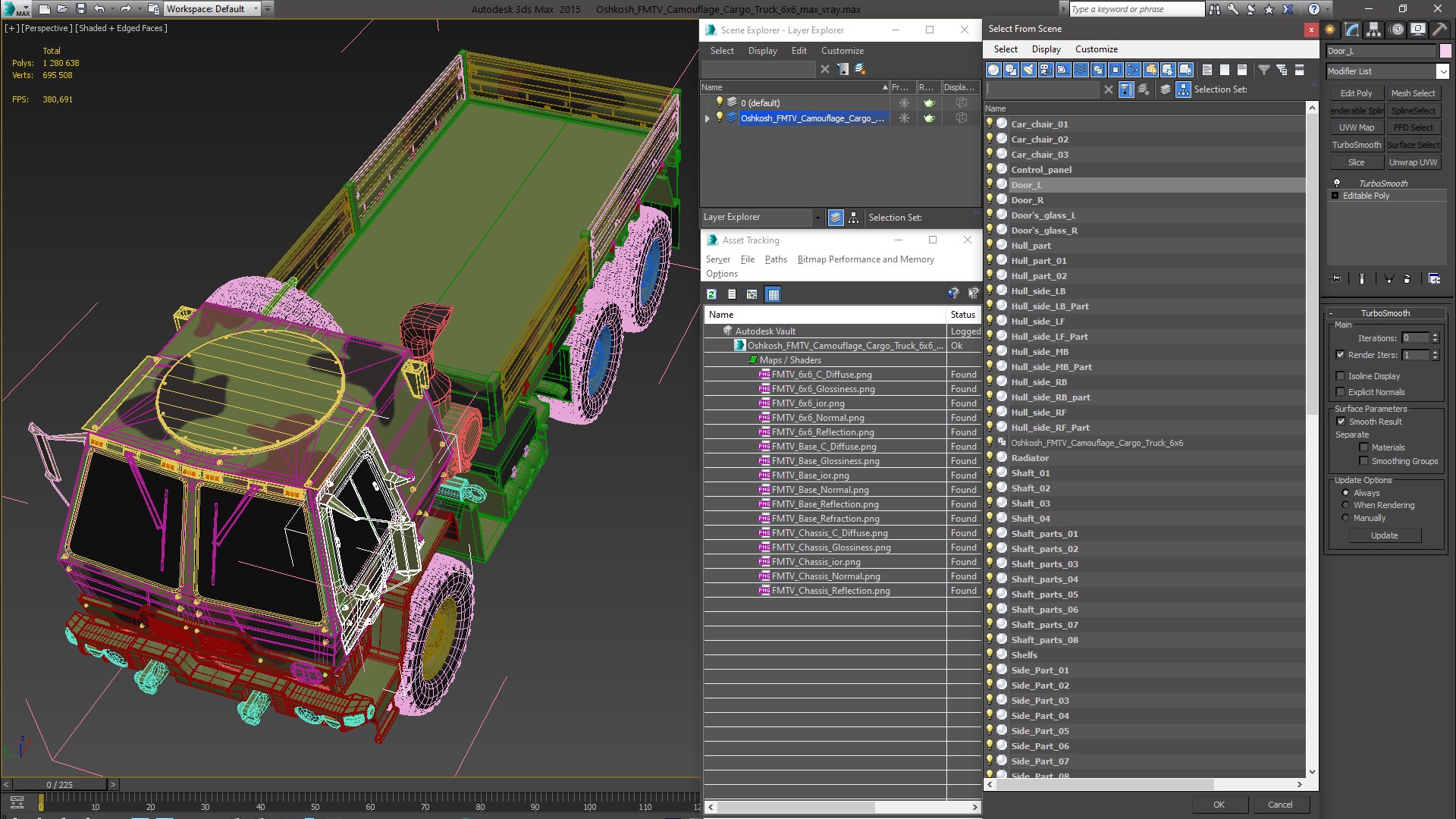Expand the Oshkosh_FMTV_Camouflage_Cargo layer in Scene Explorer
The image size is (1456, 819).
tap(708, 118)
